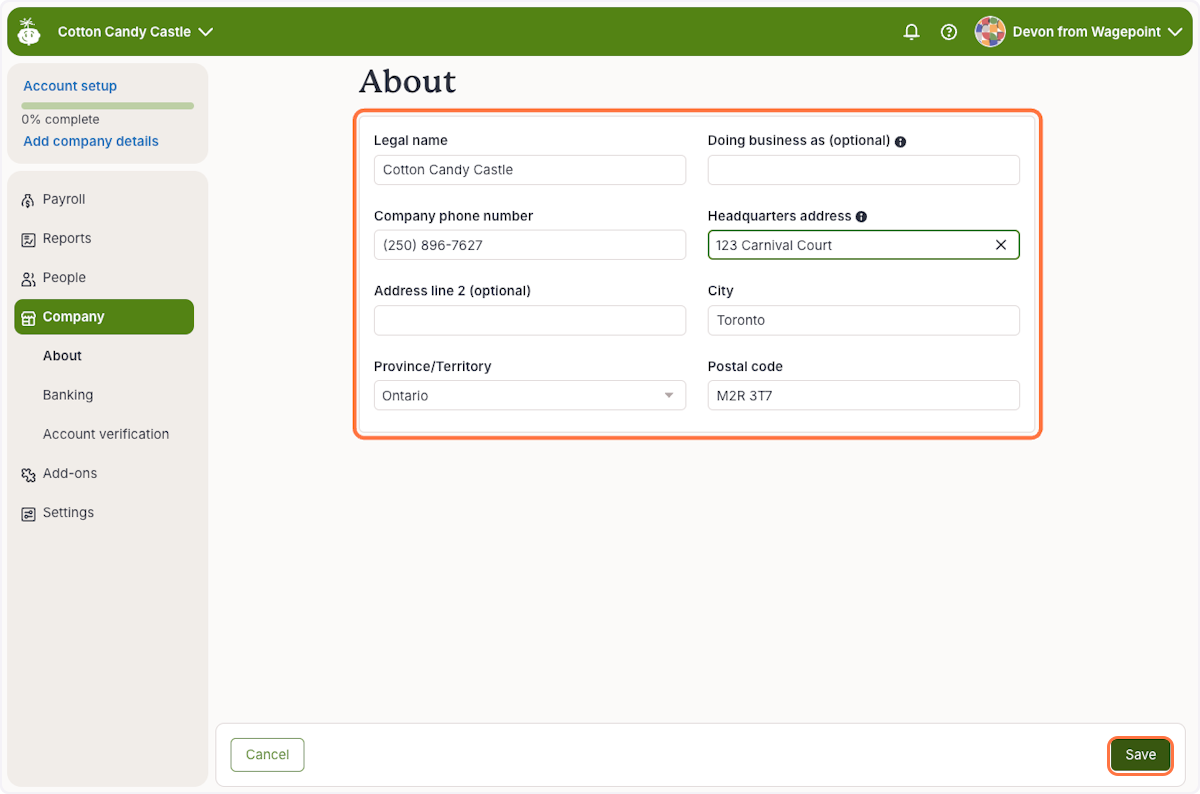Click the Wagepoint logo icon
The image size is (1200, 794).
coord(29,32)
